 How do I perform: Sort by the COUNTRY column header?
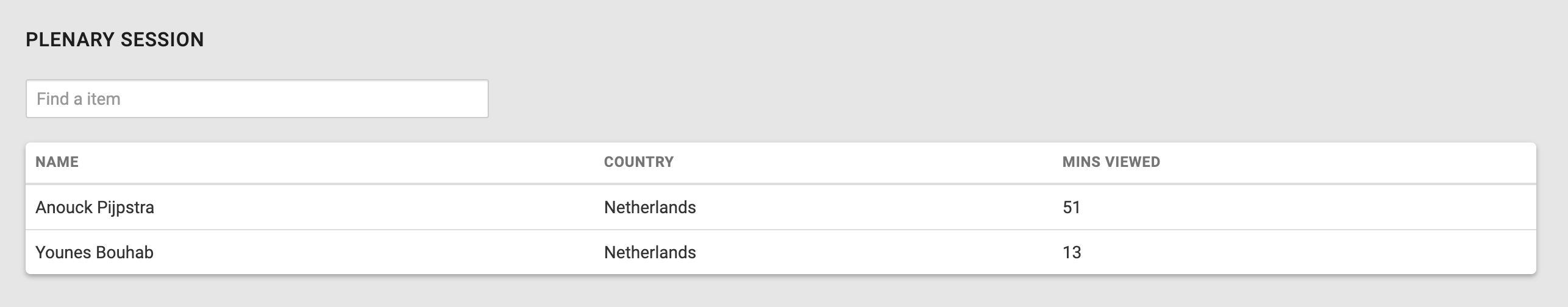tap(638, 162)
